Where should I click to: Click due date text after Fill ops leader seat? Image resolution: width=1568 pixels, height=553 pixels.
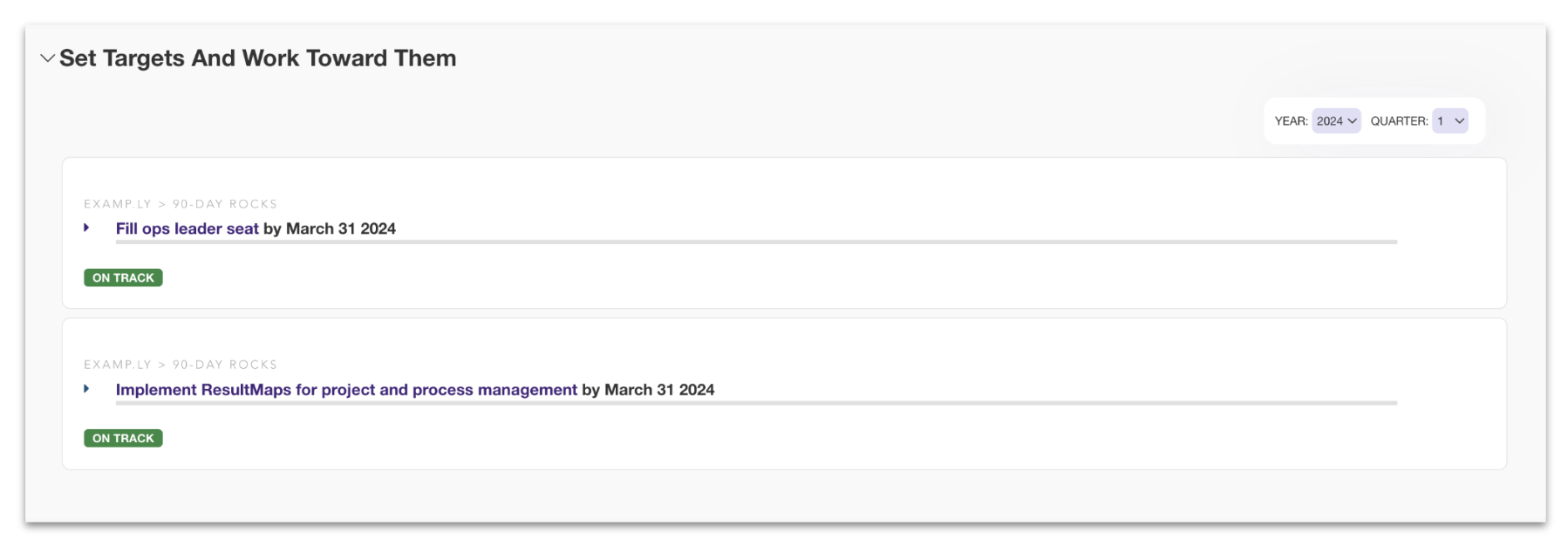pos(331,229)
